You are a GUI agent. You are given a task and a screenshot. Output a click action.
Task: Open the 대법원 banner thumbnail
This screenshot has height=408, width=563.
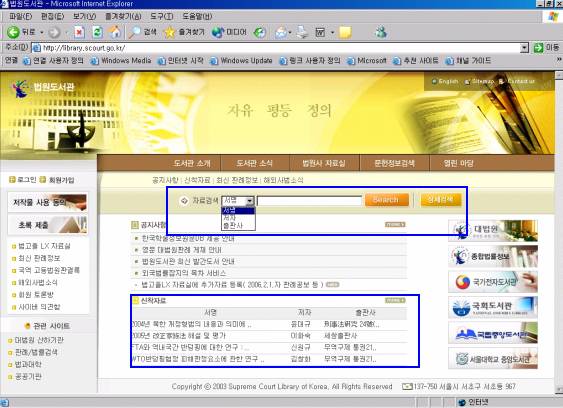coord(493,231)
